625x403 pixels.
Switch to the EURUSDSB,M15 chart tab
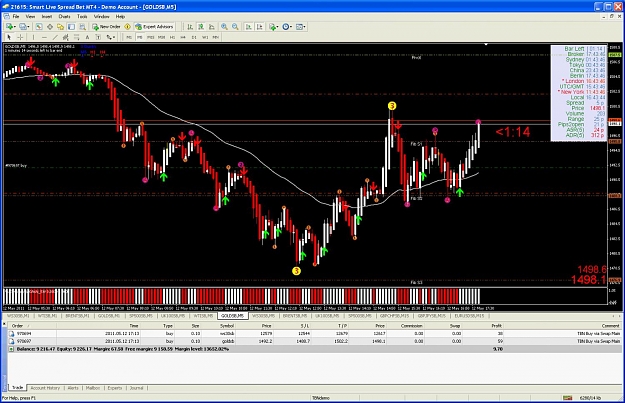469,316
